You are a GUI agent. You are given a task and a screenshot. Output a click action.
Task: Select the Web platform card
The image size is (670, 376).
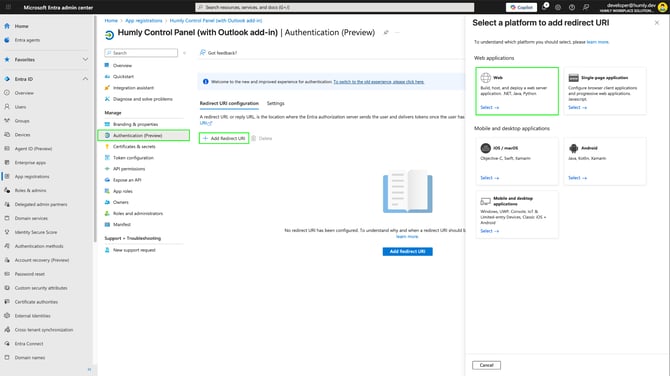point(517,91)
